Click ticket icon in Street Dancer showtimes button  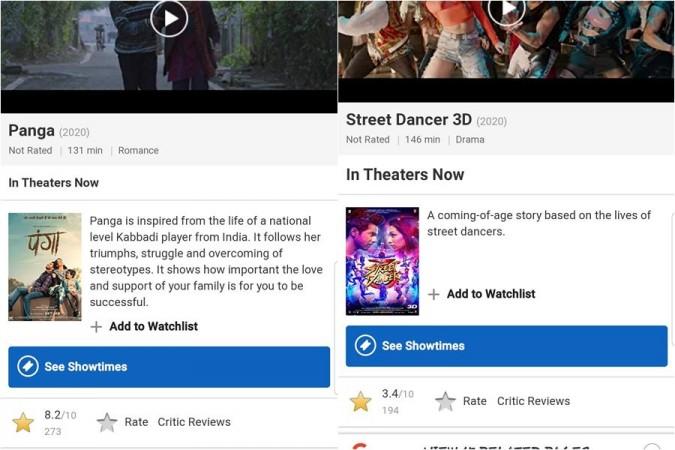click(x=365, y=346)
